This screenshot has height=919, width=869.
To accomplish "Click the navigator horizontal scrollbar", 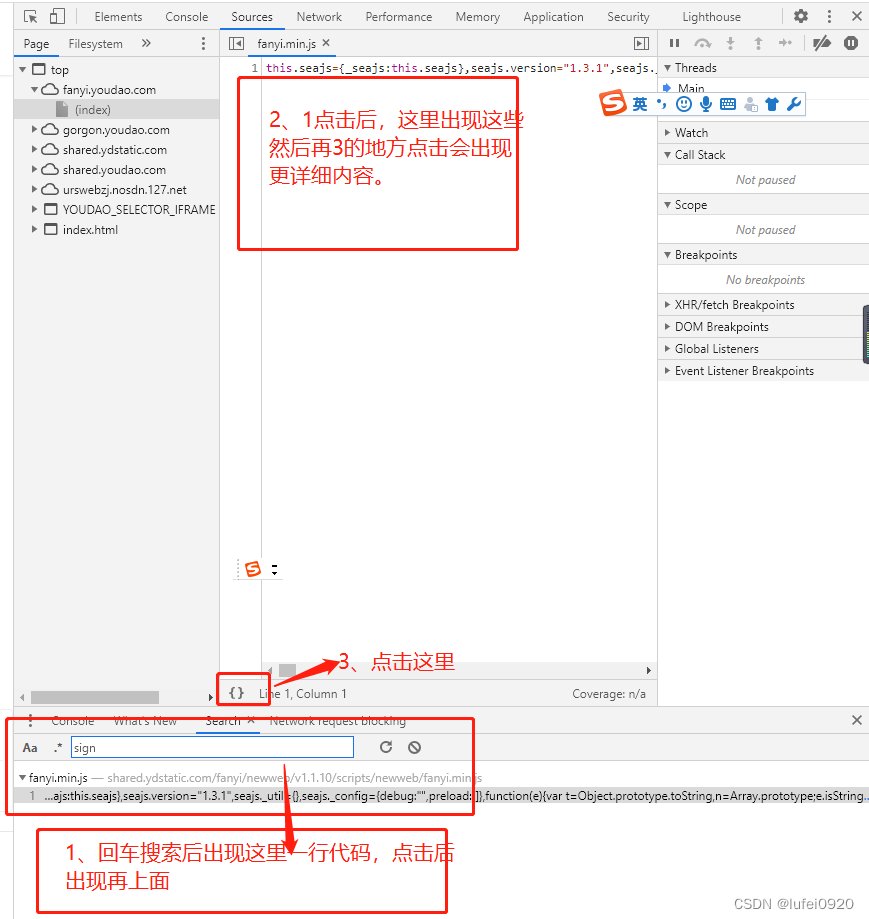I will [x=94, y=697].
